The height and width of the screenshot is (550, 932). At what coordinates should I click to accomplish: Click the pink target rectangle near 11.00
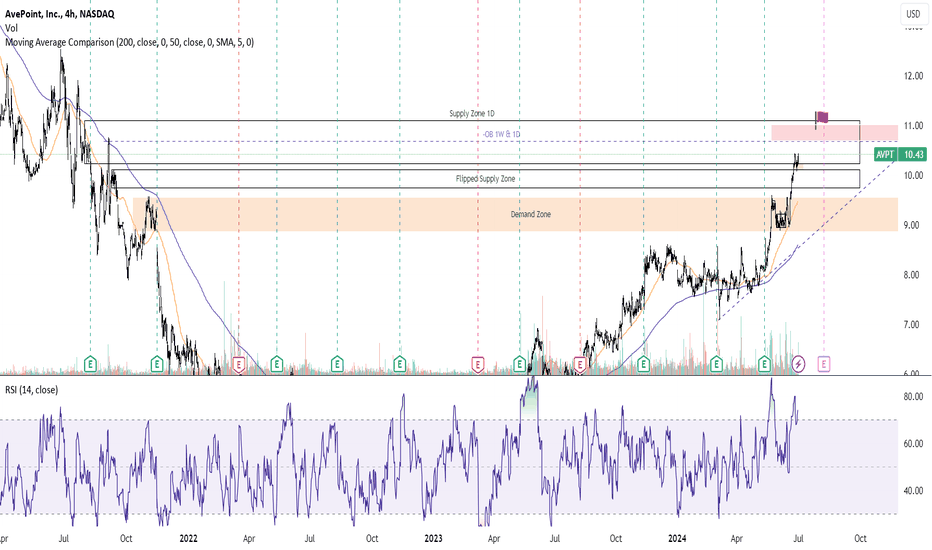(x=835, y=133)
